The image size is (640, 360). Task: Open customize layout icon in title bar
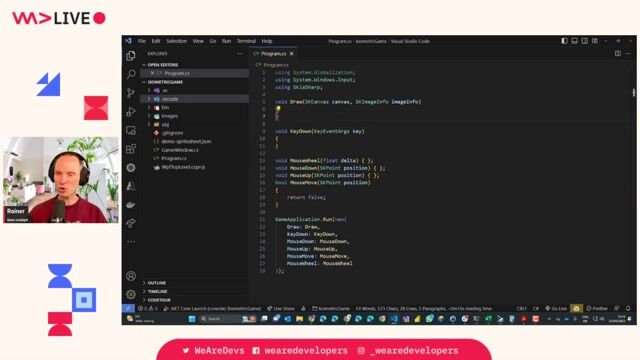point(595,41)
